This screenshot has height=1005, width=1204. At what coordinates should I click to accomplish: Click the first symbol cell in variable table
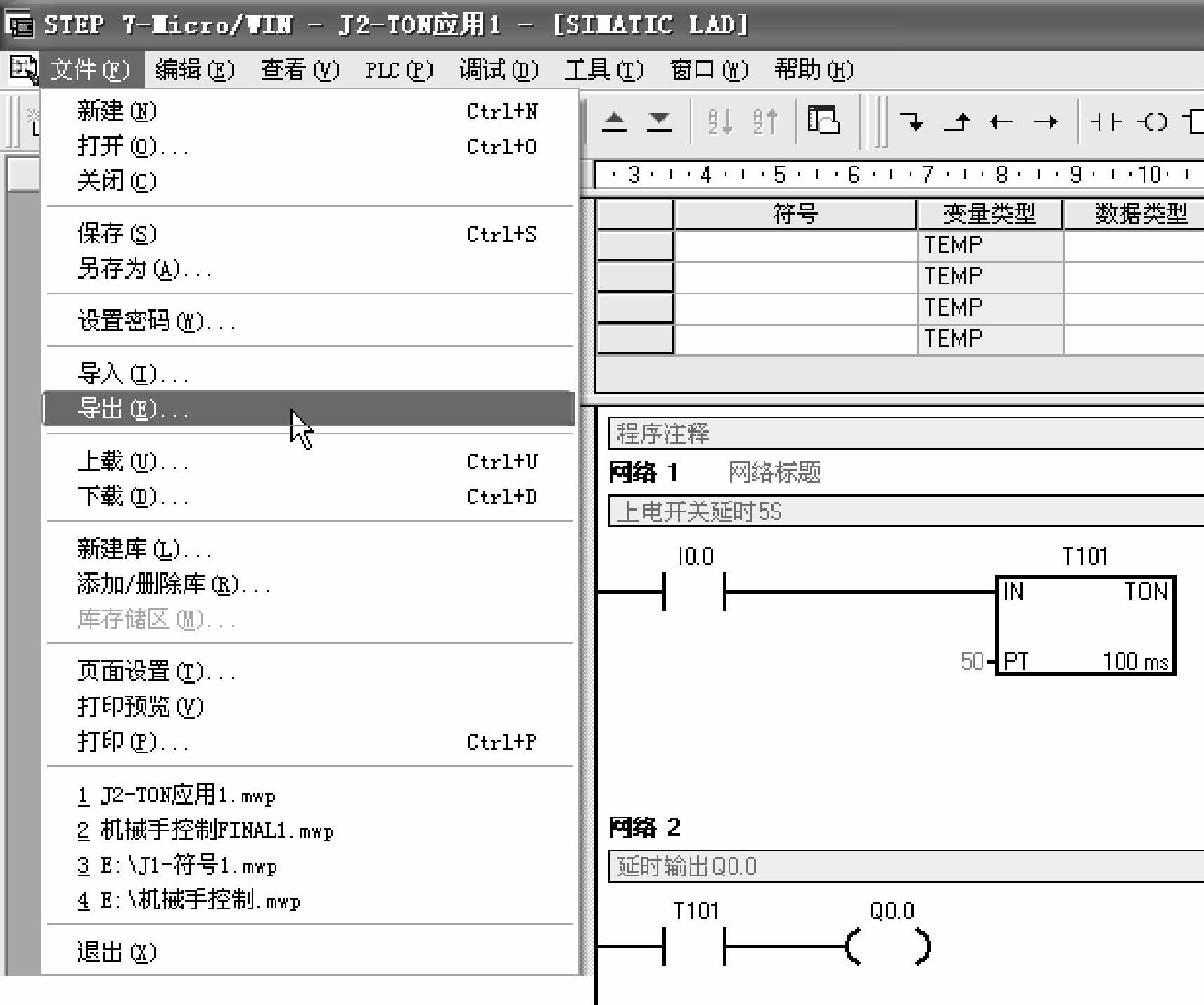795,245
